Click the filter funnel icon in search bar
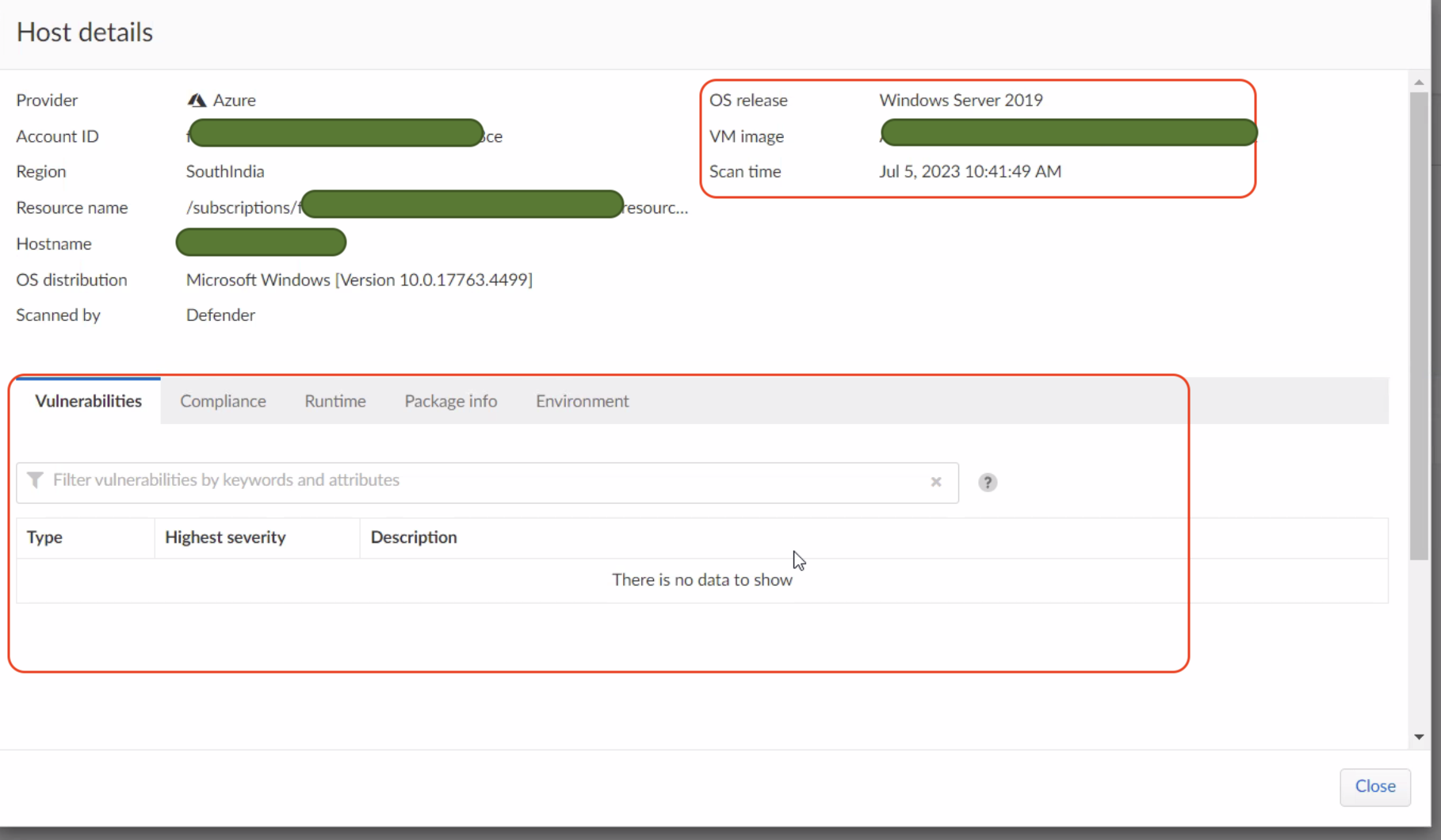Image resolution: width=1441 pixels, height=840 pixels. (x=35, y=481)
